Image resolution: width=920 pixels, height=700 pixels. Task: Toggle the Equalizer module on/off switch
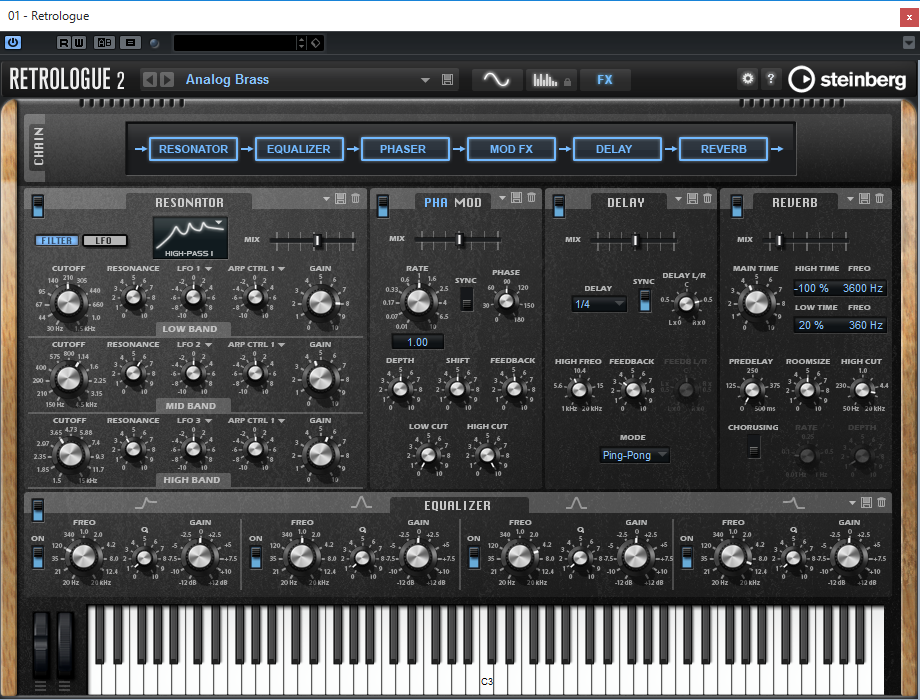pyautogui.click(x=38, y=510)
